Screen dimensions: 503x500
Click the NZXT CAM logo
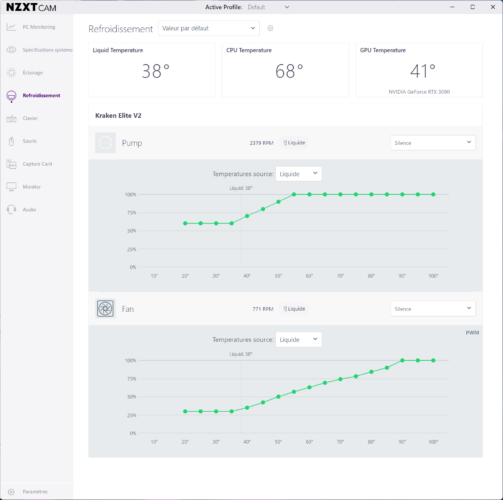point(31,7)
